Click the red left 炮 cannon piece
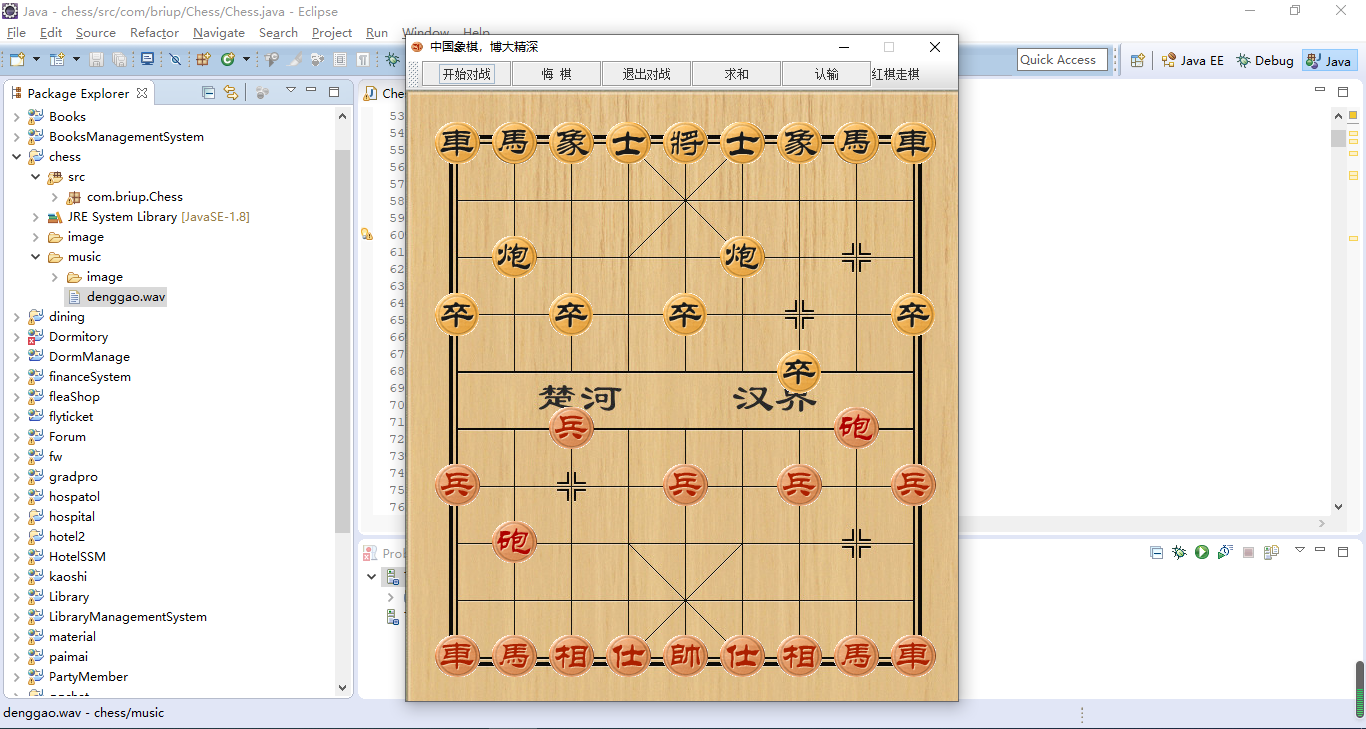The width and height of the screenshot is (1366, 729). pyautogui.click(x=514, y=543)
